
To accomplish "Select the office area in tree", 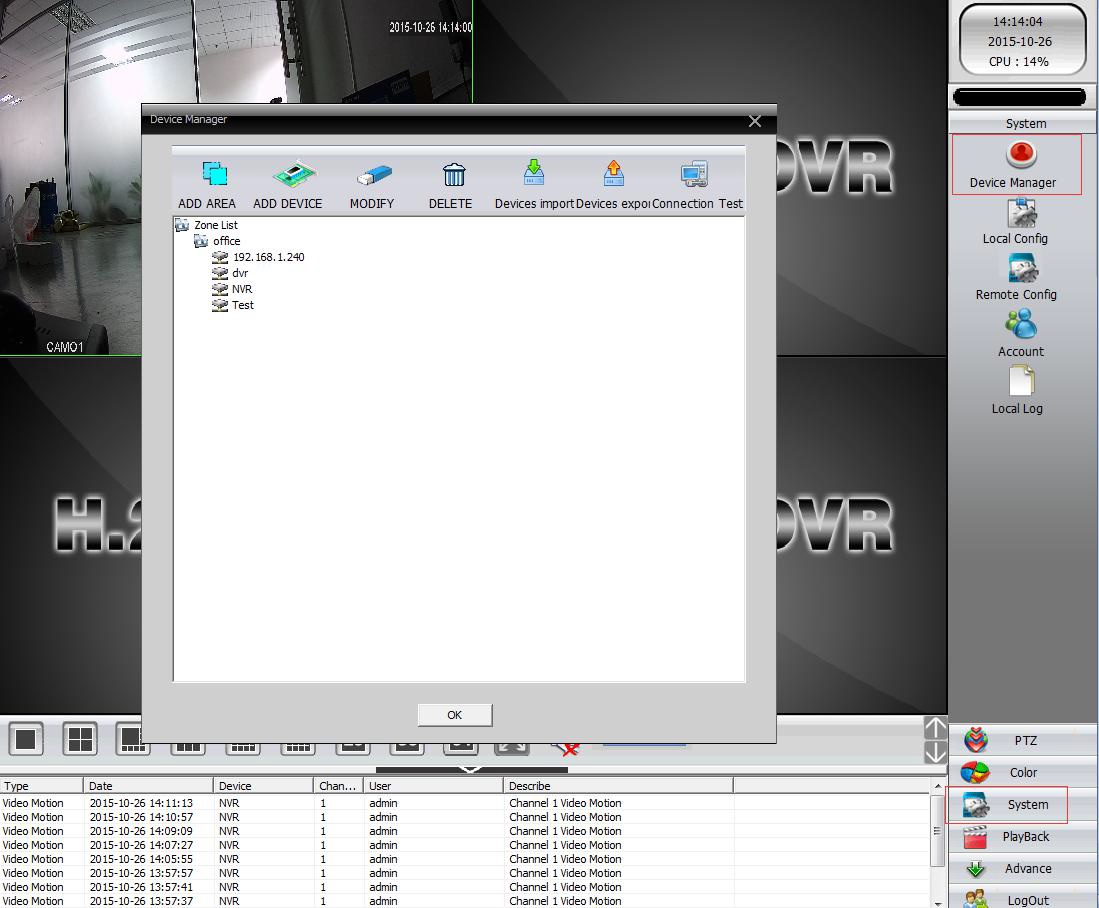I will pos(226,241).
